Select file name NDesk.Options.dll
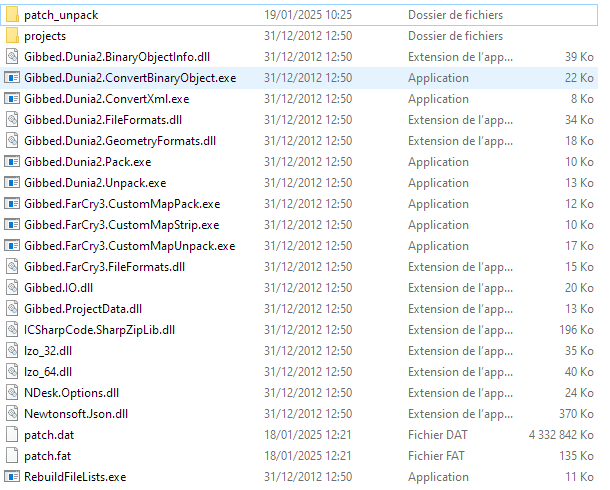This screenshot has width=610, height=490. 72,393
